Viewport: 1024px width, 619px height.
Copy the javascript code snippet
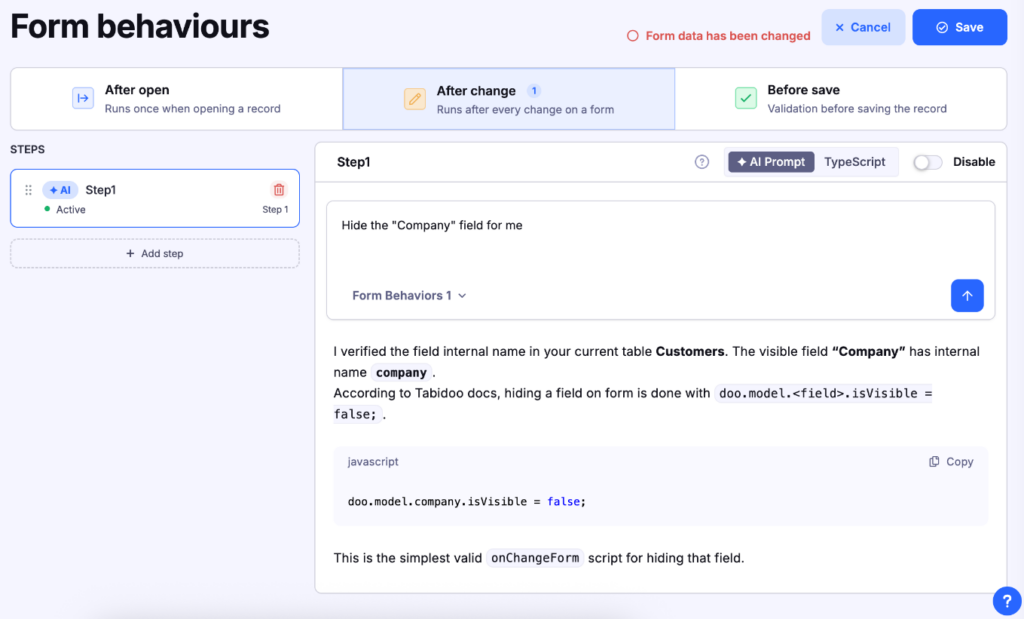pos(951,462)
